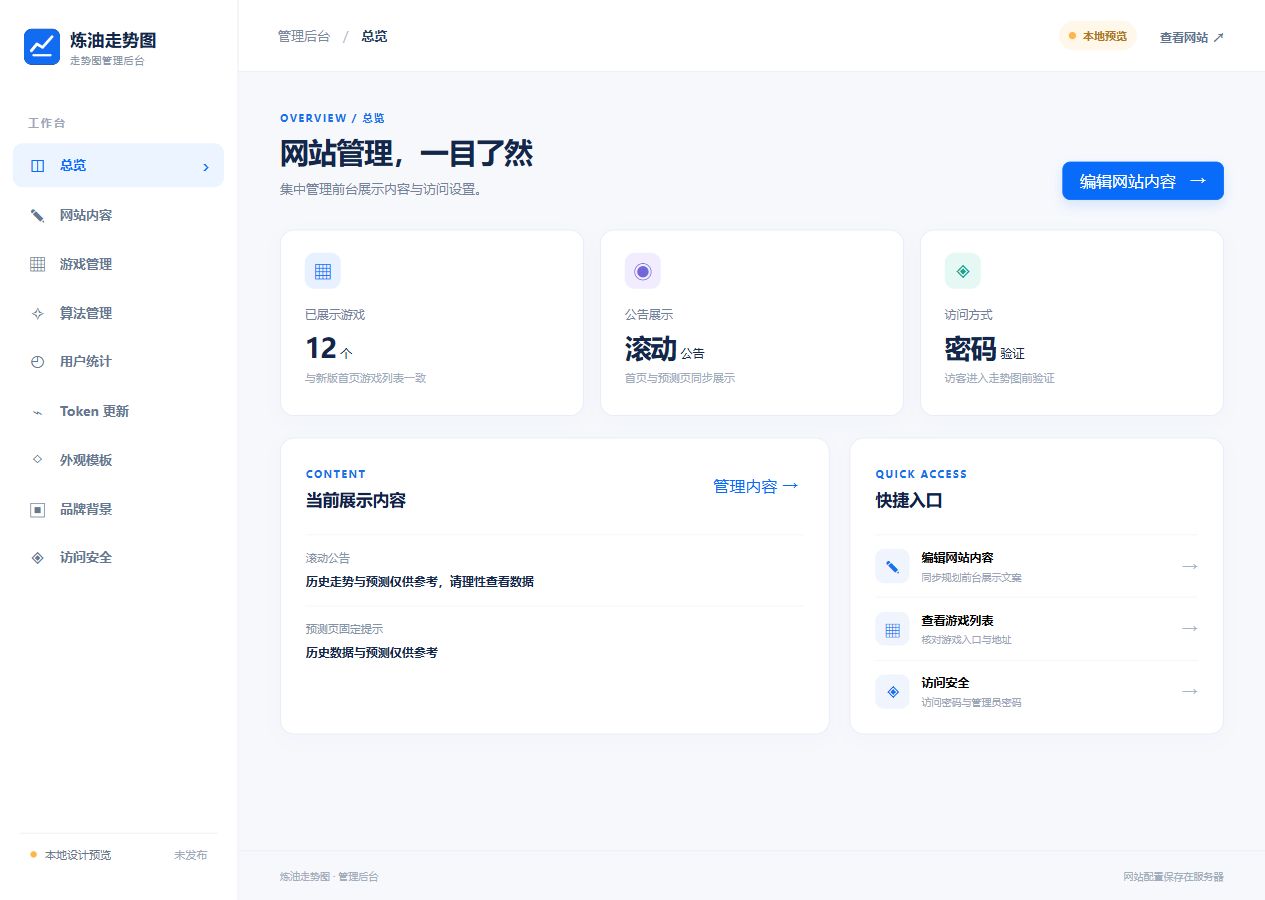The image size is (1265, 900).
Task: Go to 游戏管理 in the sidebar
Action: (x=118, y=264)
